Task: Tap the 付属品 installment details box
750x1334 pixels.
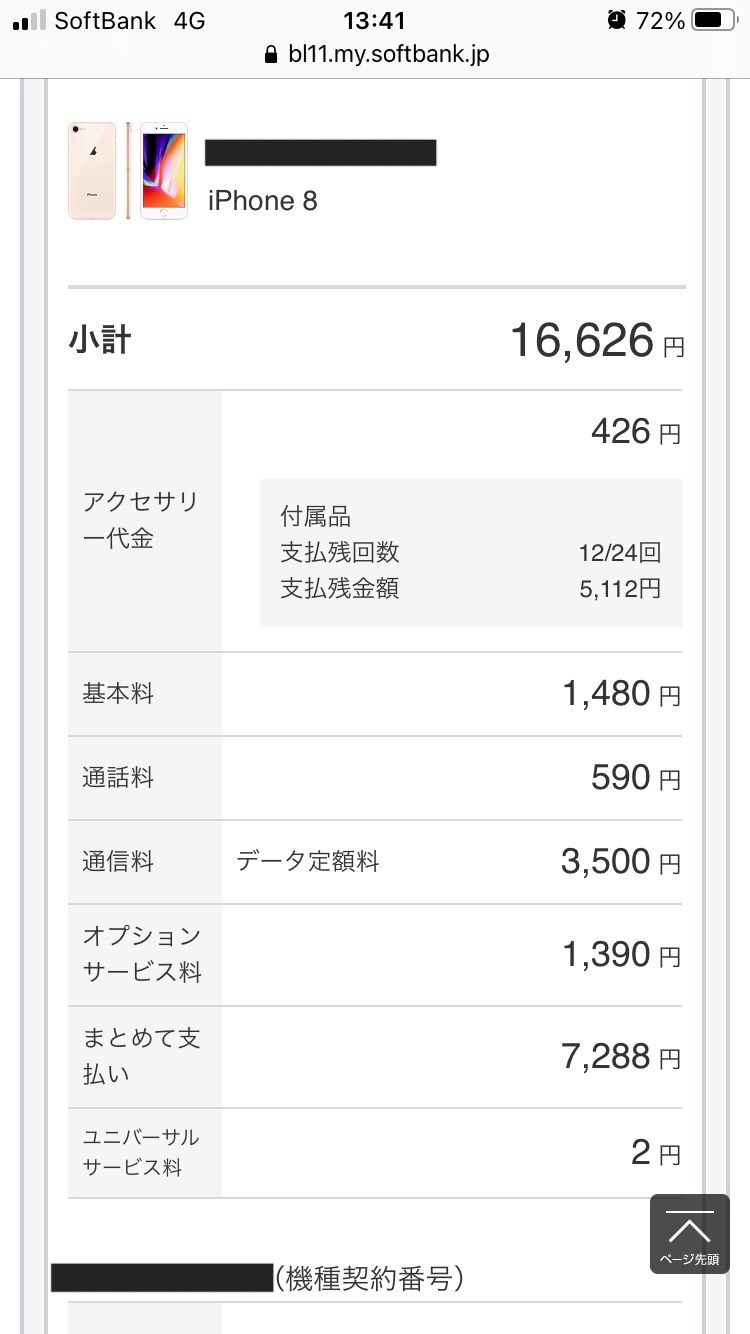Action: [470, 553]
